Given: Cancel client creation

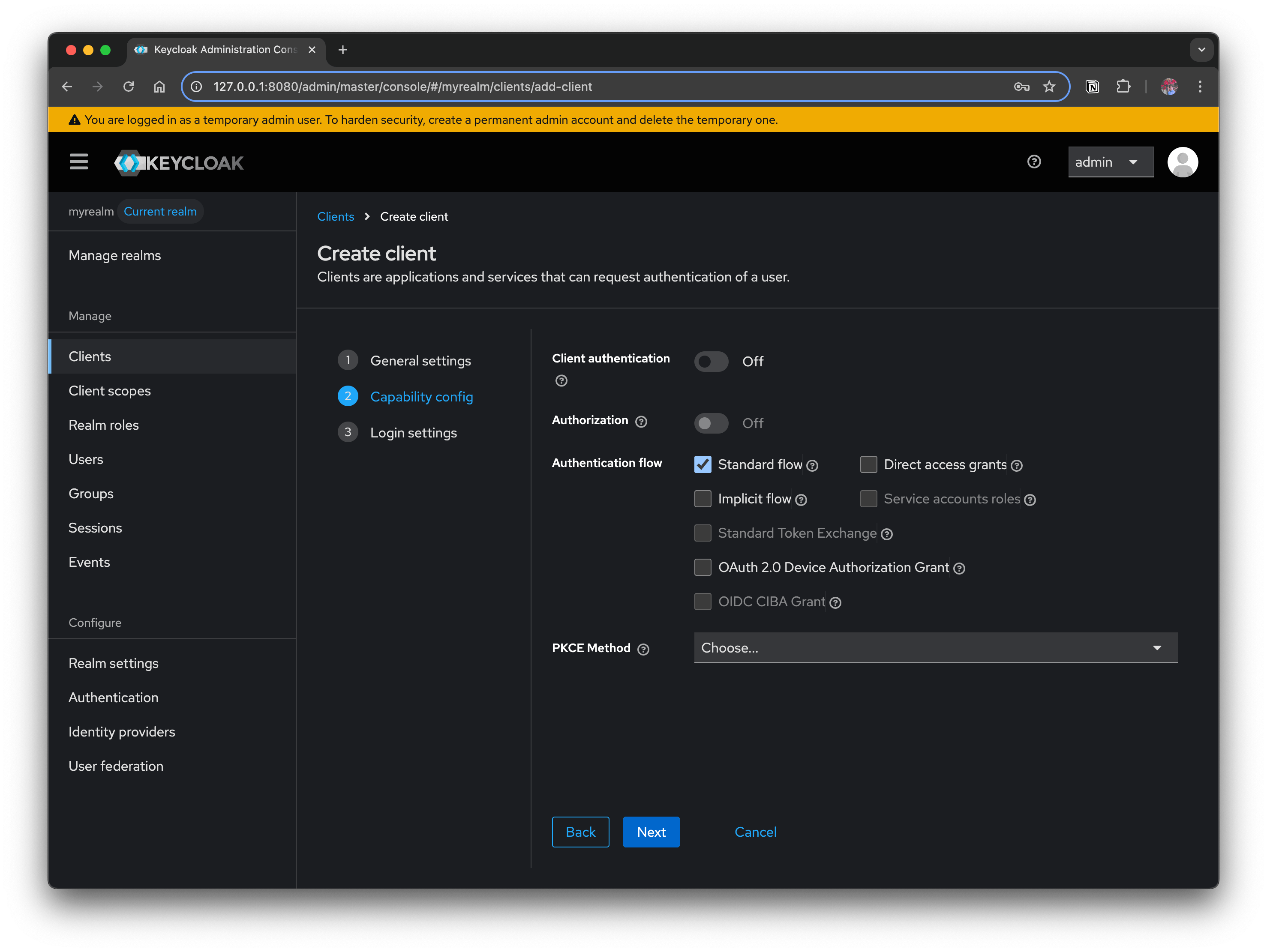Looking at the screenshot, I should [x=755, y=832].
